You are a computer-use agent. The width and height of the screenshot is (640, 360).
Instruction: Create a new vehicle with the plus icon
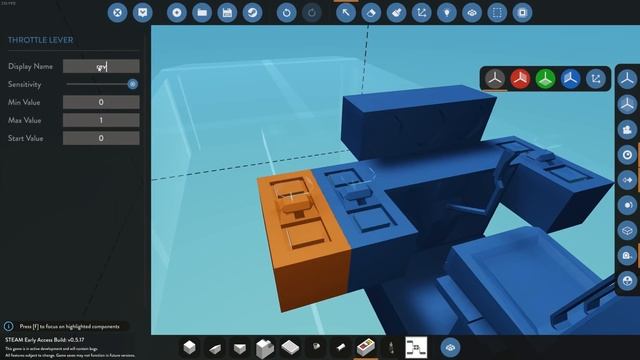(177, 13)
